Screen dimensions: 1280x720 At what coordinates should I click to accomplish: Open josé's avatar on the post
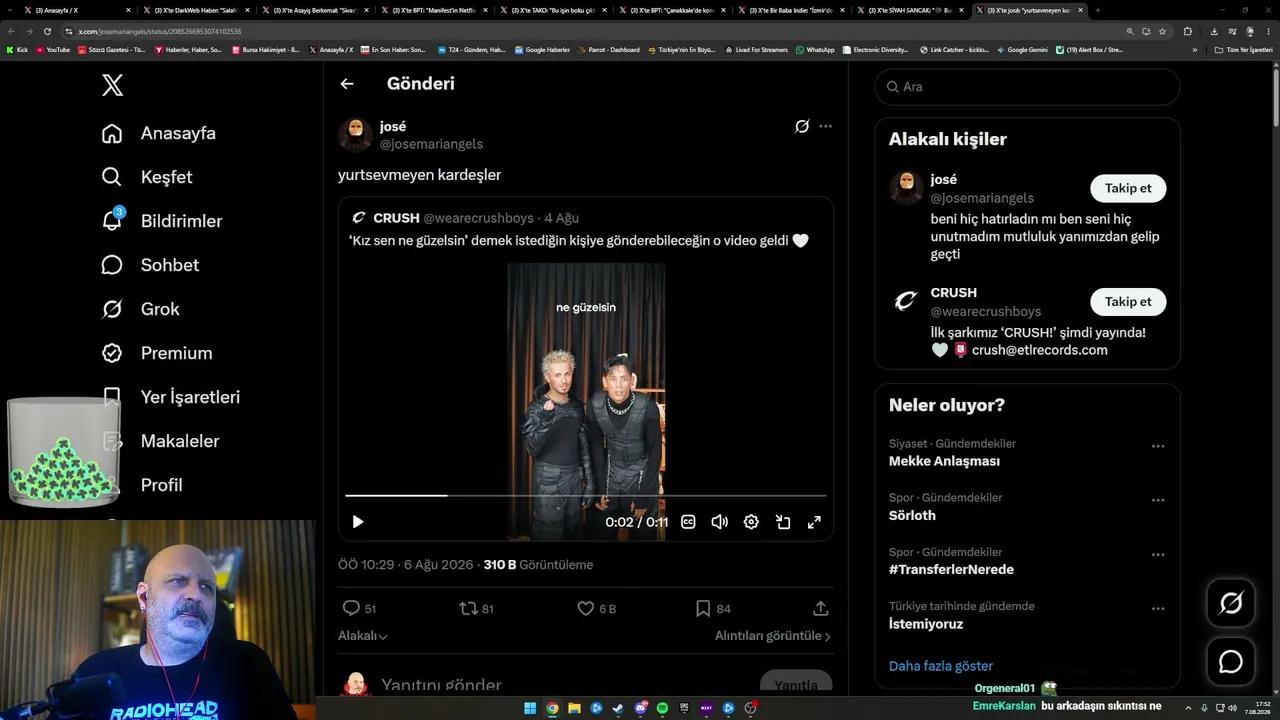355,135
